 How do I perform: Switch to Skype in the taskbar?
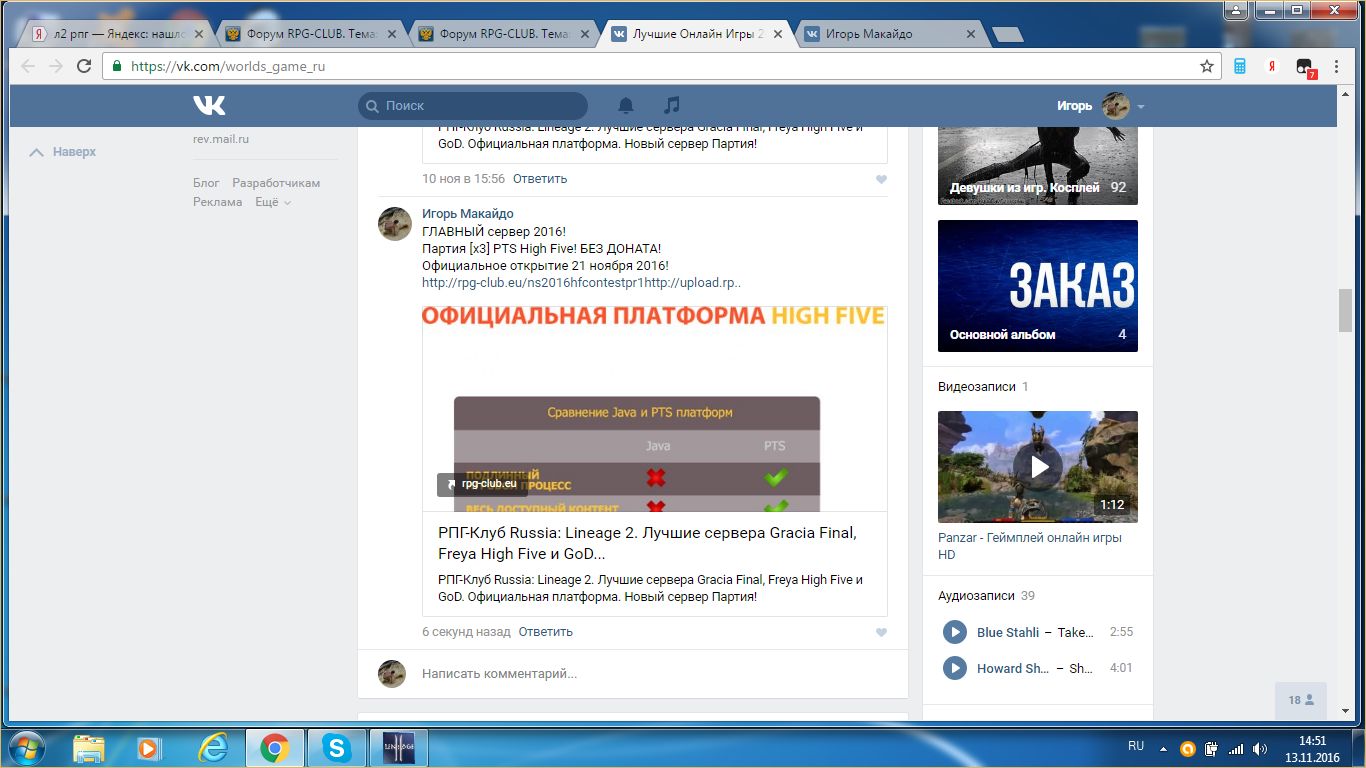[x=337, y=747]
